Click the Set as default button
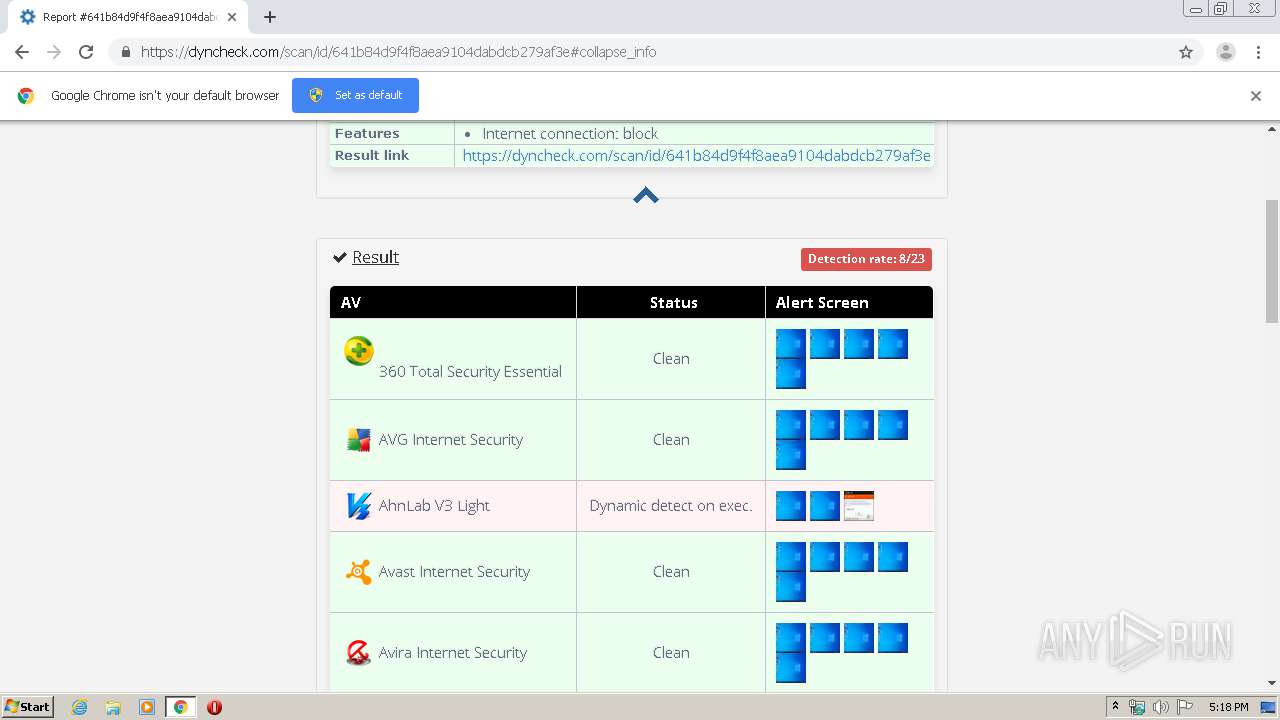 [x=355, y=95]
